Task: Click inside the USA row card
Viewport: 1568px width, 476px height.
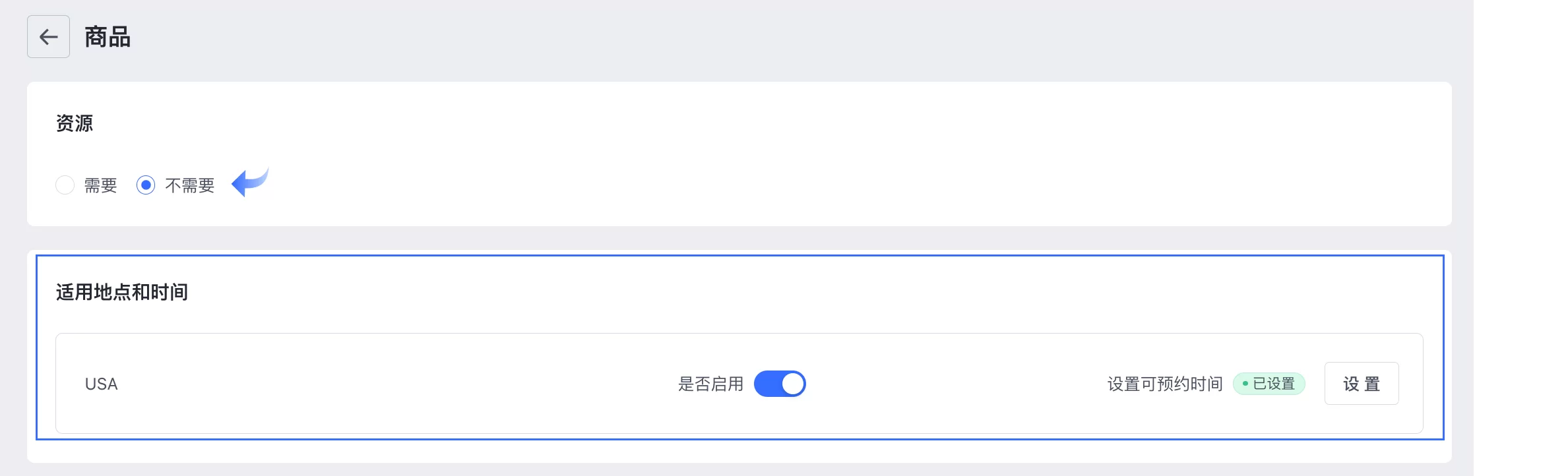Action: click(x=396, y=383)
